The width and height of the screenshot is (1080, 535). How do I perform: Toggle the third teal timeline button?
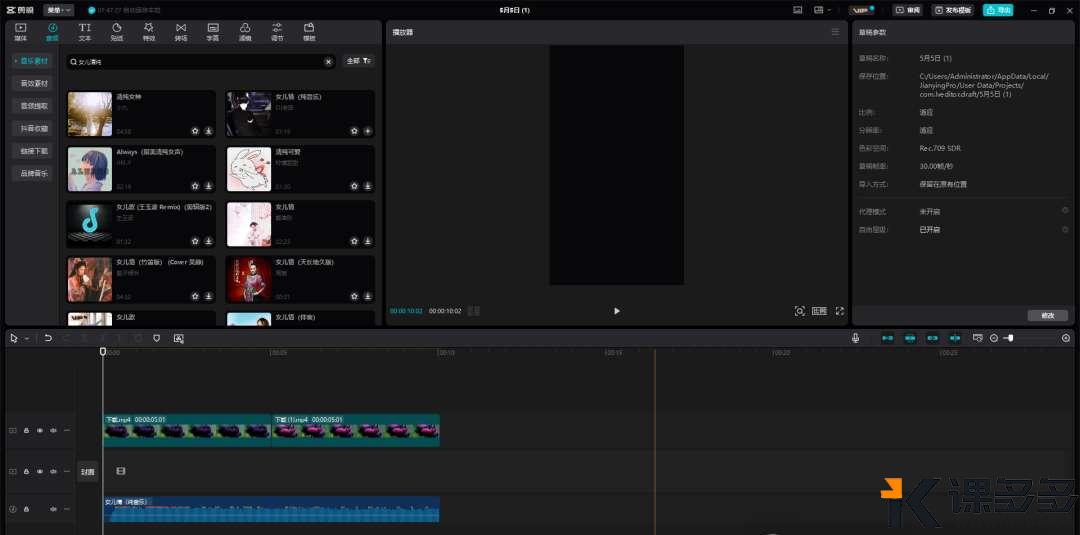click(933, 338)
